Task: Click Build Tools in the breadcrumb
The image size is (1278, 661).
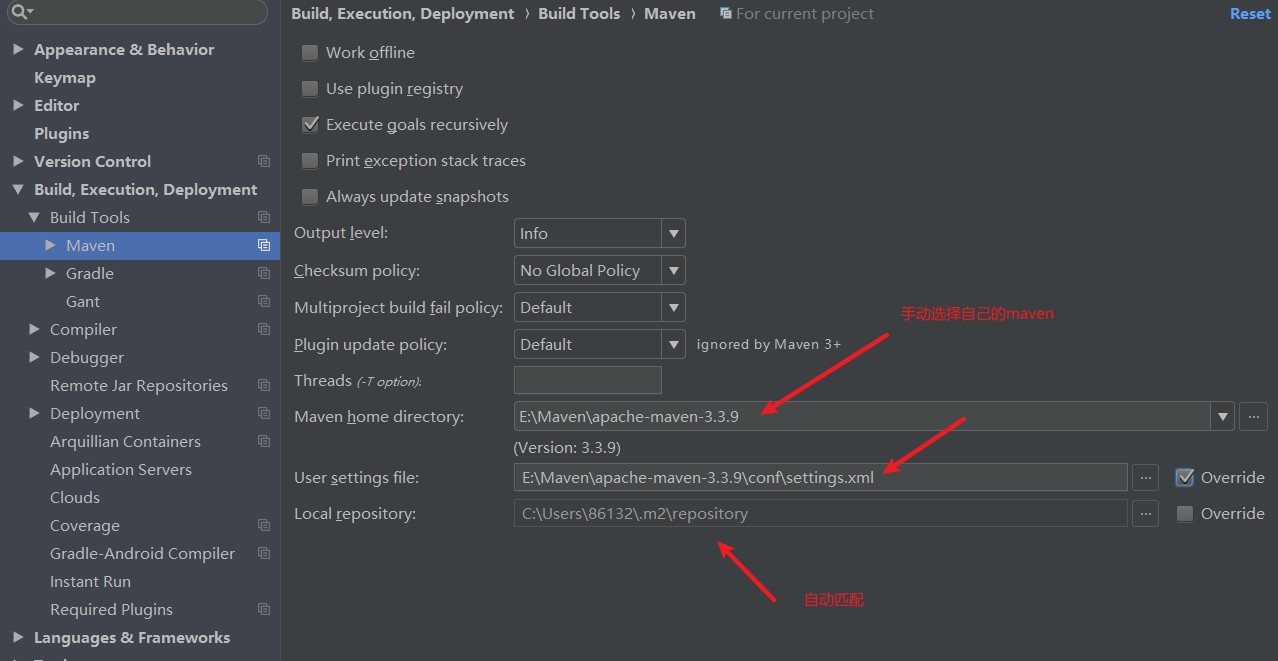Action: (579, 13)
